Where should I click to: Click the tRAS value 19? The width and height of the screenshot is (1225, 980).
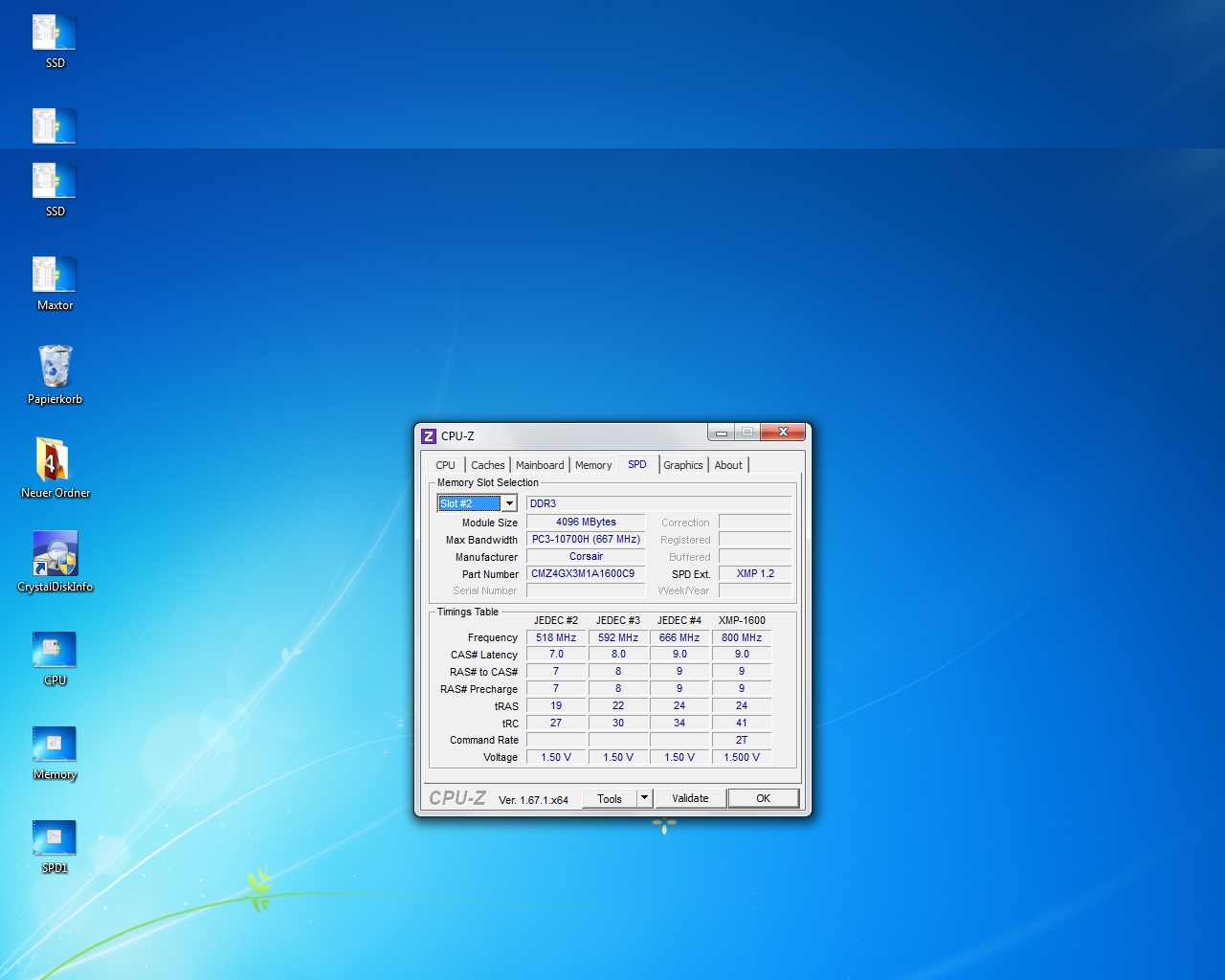click(556, 706)
